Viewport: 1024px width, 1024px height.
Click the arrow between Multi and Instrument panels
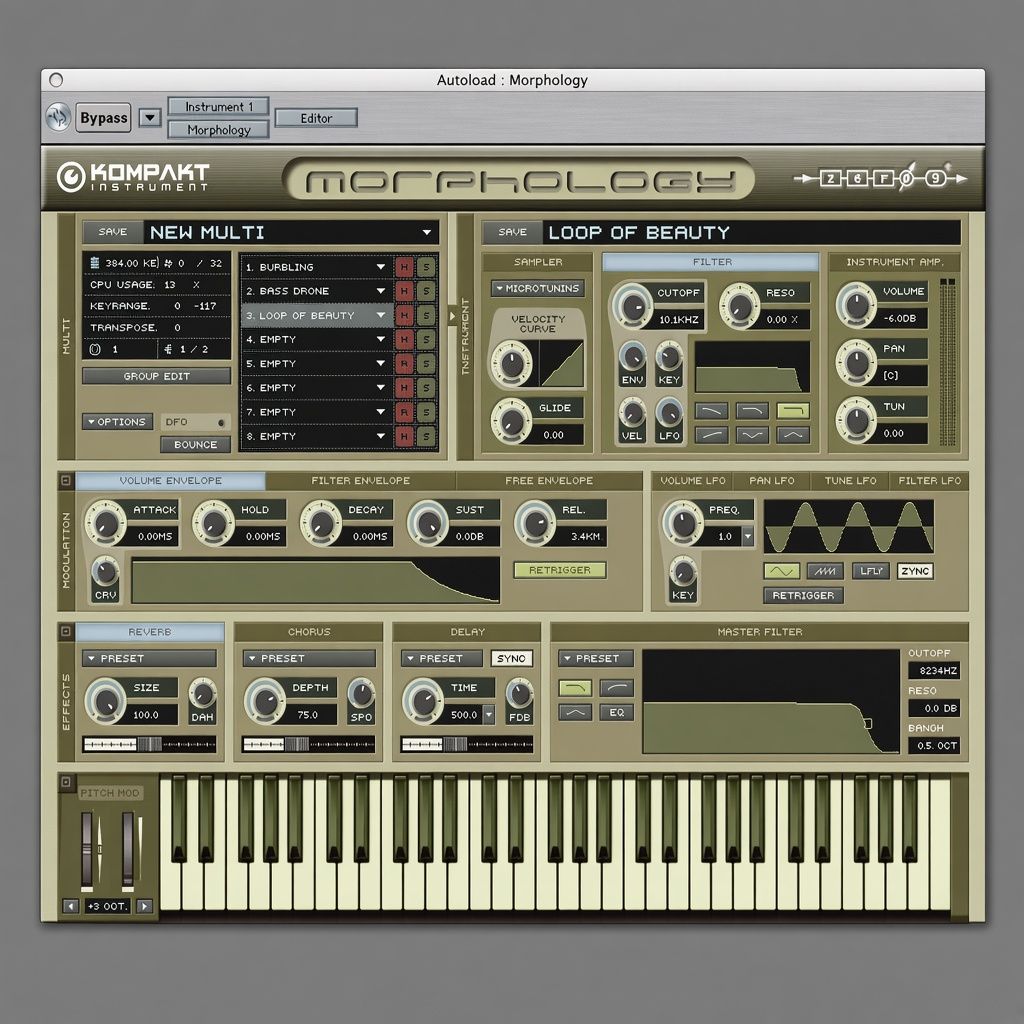tap(452, 316)
